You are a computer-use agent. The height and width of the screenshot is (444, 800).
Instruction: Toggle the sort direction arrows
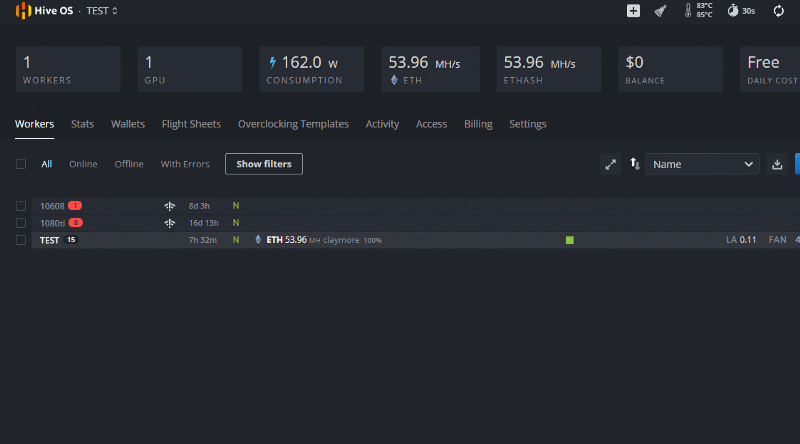click(x=634, y=164)
